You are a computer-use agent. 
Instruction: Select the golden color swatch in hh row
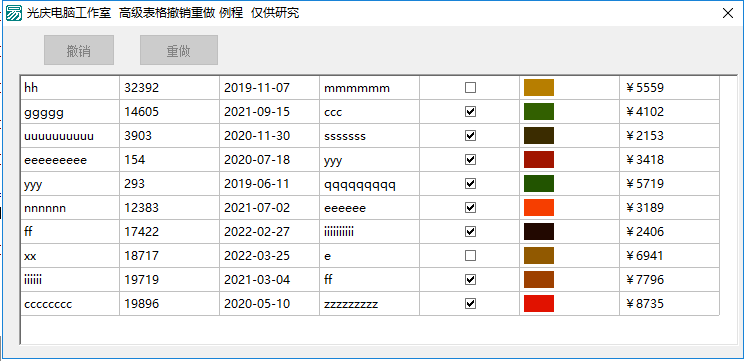point(539,88)
